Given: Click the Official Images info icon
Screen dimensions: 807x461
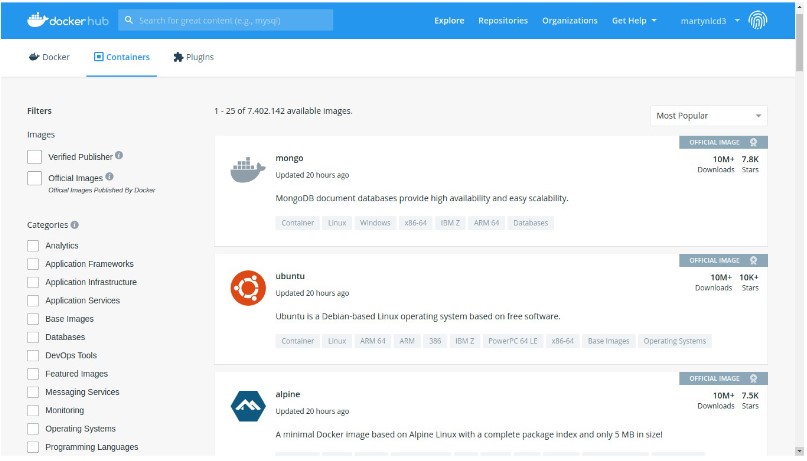Looking at the screenshot, I should (x=109, y=176).
